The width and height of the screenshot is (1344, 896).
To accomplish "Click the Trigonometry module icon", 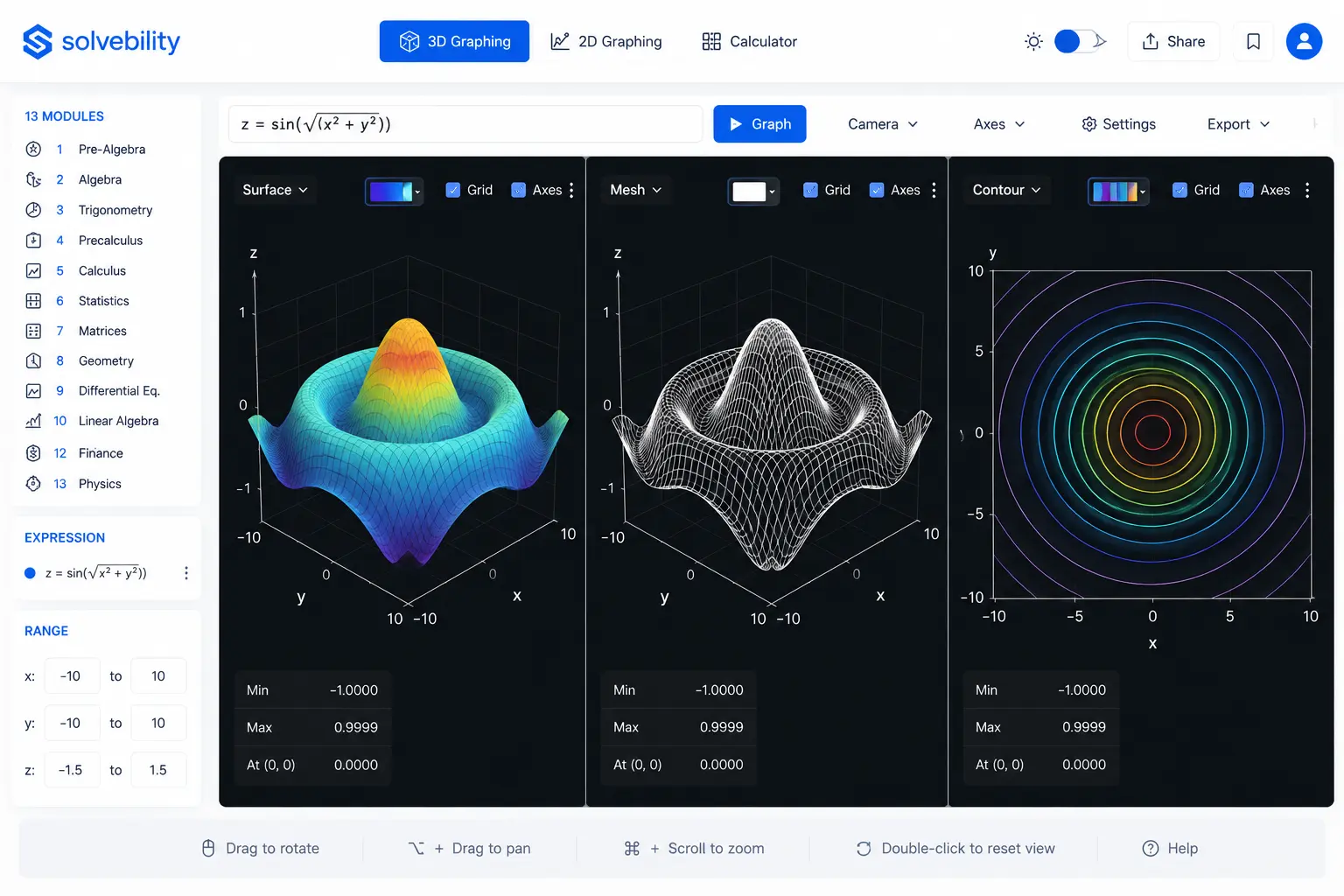I will (x=33, y=210).
